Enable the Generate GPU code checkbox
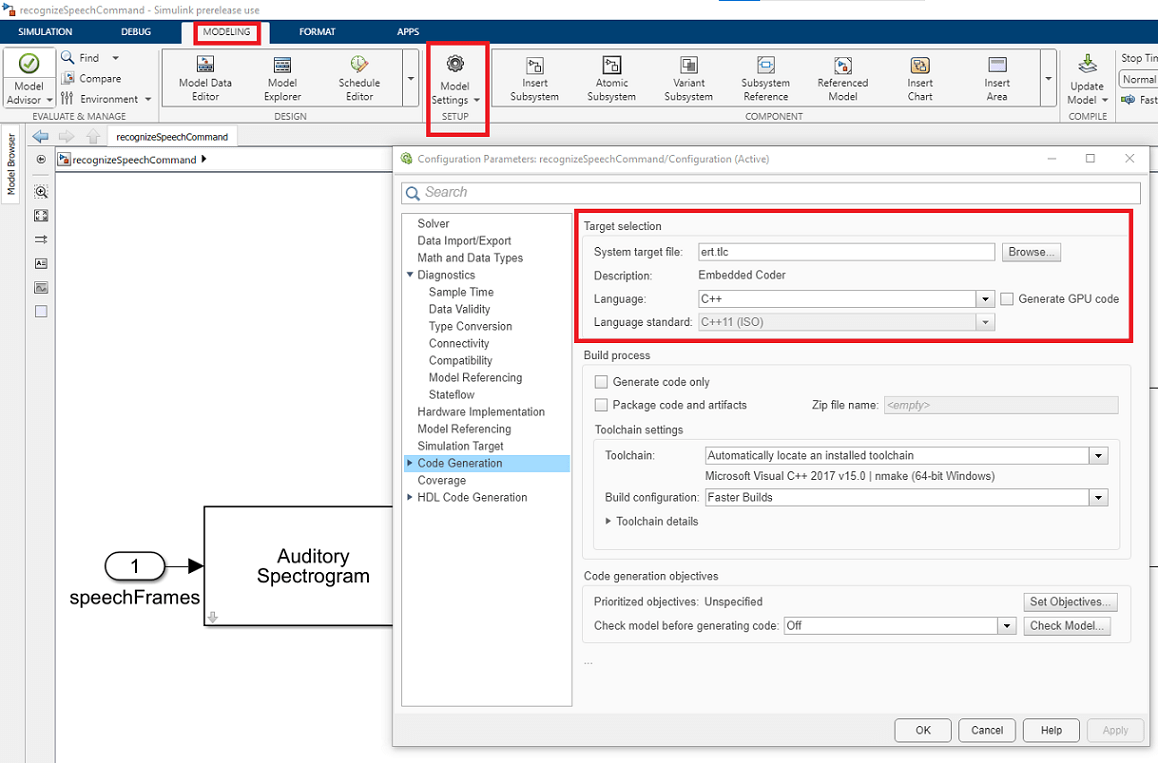 (x=1008, y=299)
